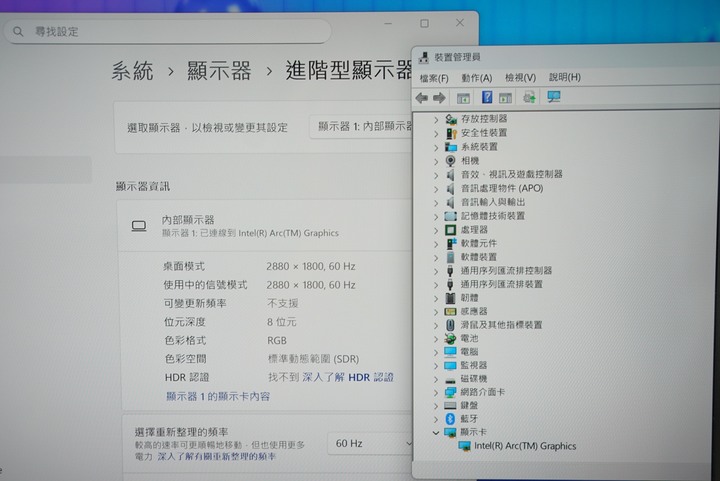The height and width of the screenshot is (481, 720).
Task: Click the show/hide console tree toolbar icon
Action: click(463, 98)
